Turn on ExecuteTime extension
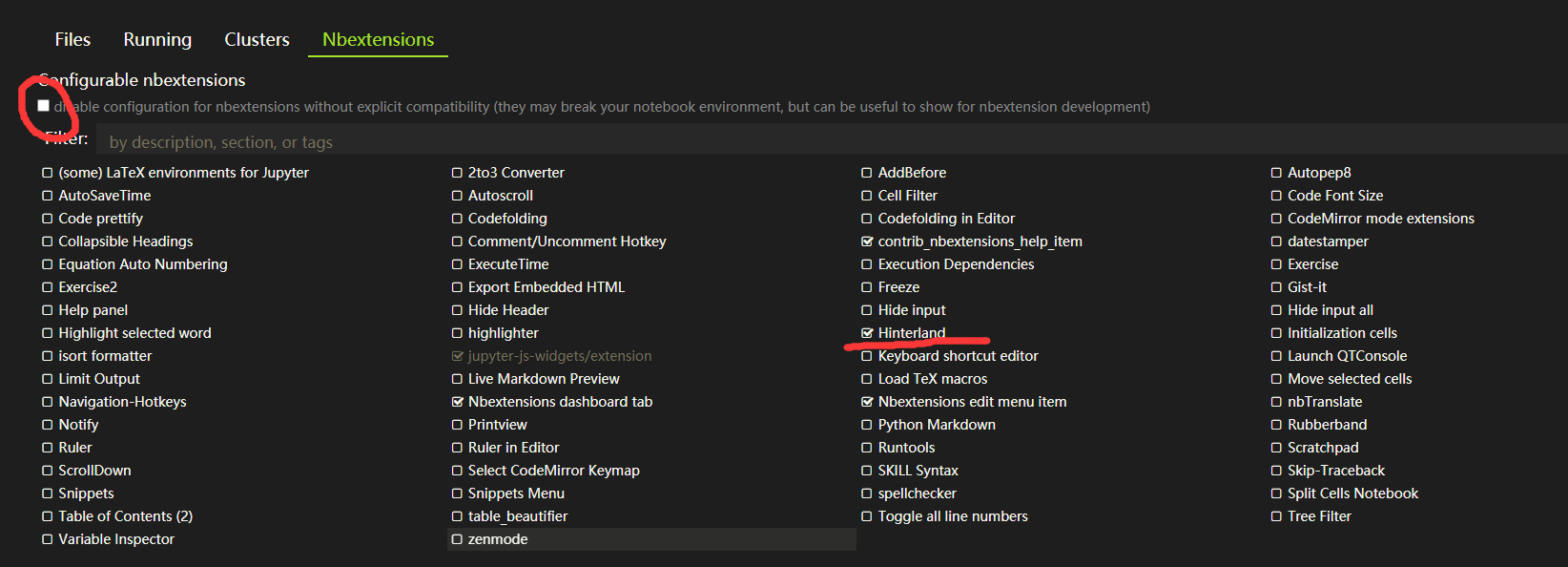 click(457, 264)
